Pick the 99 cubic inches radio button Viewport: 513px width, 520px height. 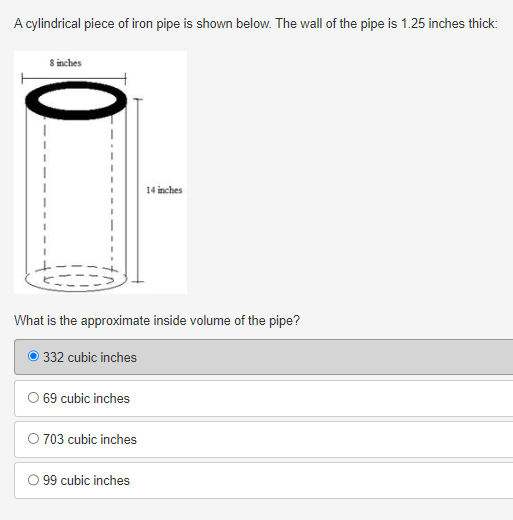click(x=33, y=480)
